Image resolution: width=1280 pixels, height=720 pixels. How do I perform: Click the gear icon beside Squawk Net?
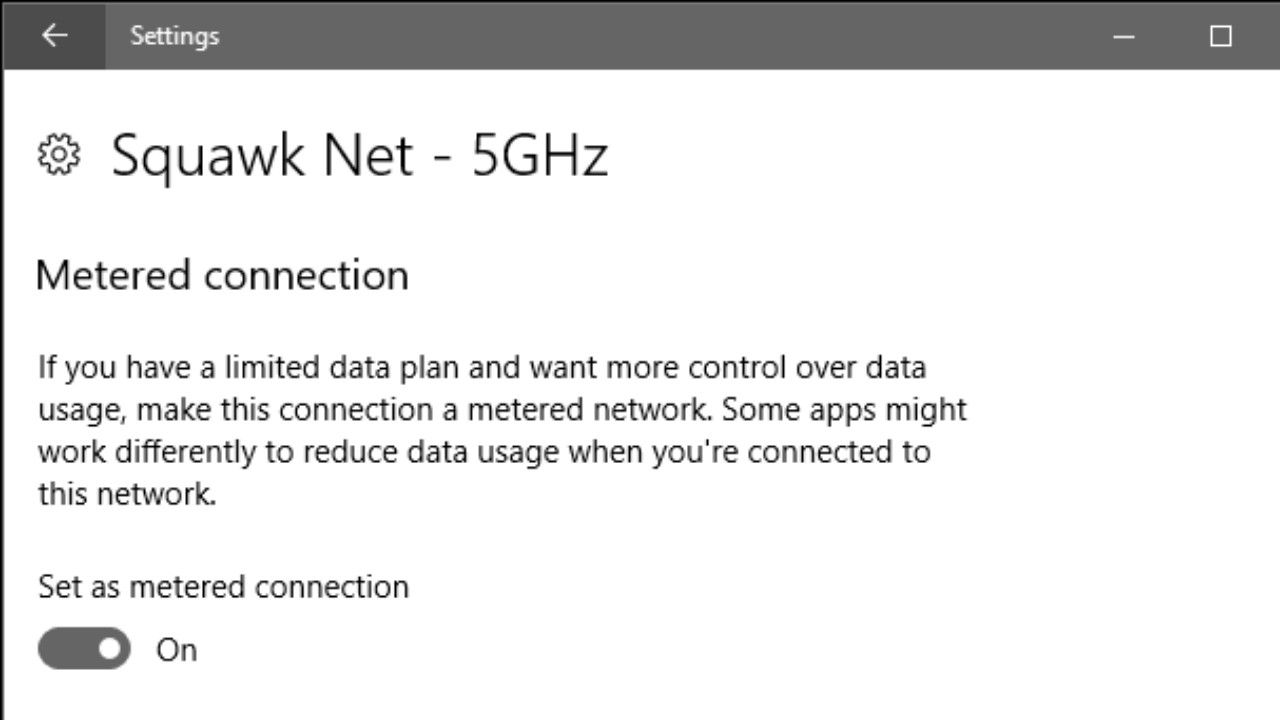click(x=59, y=155)
